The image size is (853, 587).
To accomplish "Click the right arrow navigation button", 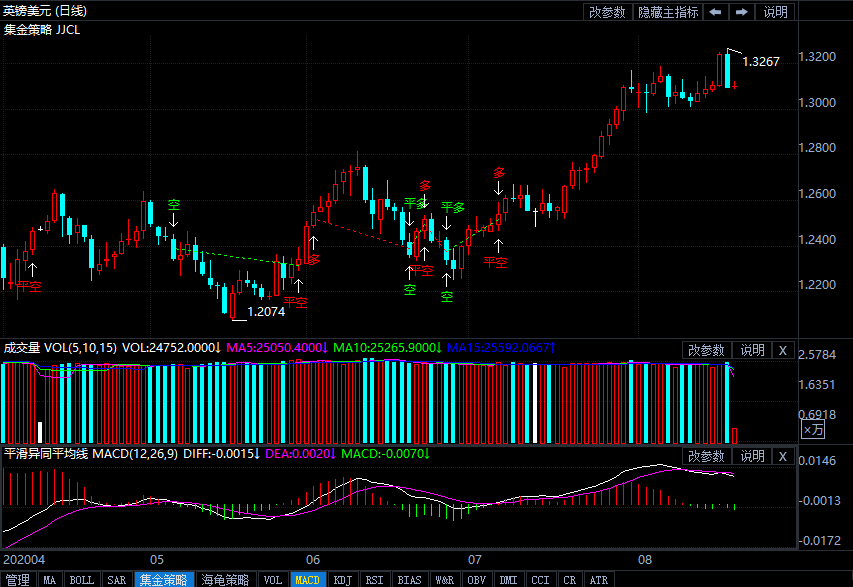I will (x=741, y=12).
